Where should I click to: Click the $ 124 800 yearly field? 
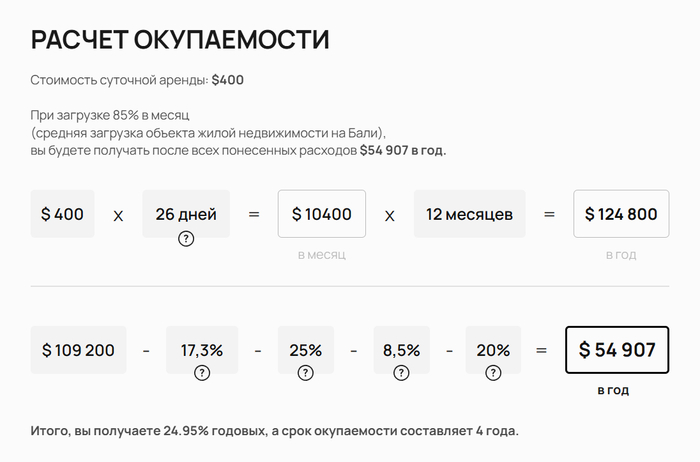pyautogui.click(x=621, y=214)
